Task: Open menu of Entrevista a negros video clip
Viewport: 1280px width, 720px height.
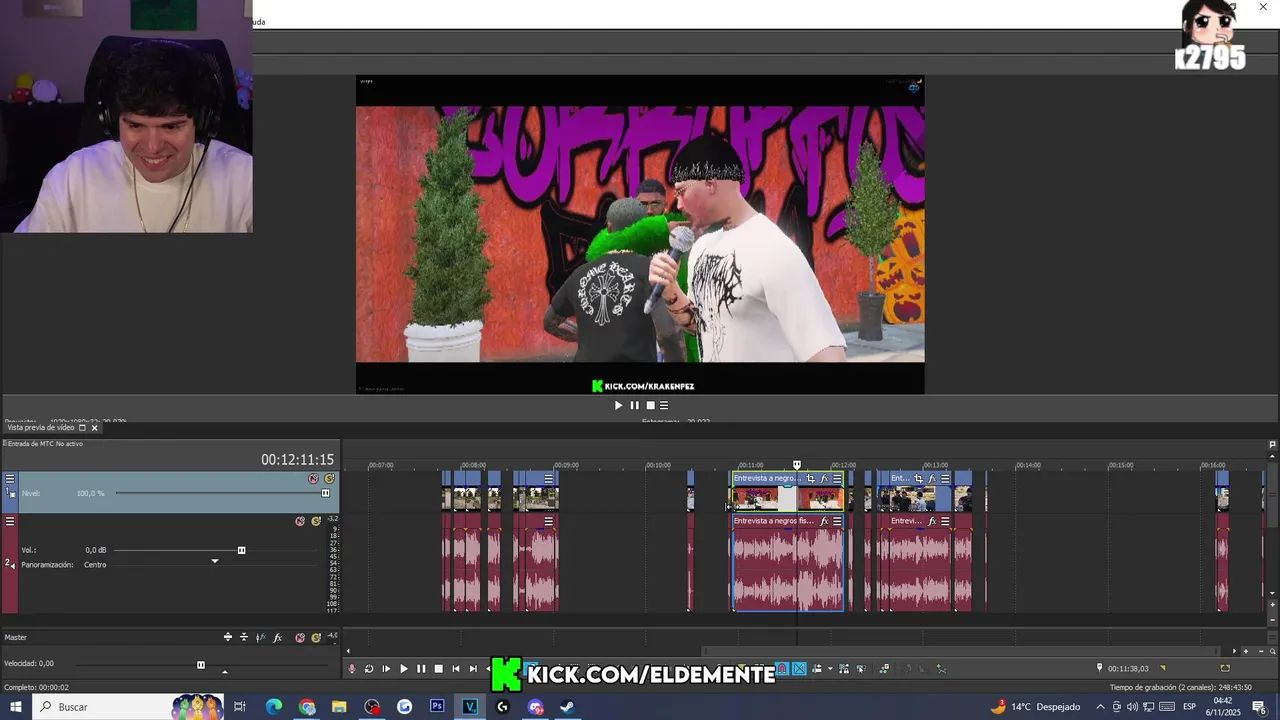Action: click(x=837, y=479)
